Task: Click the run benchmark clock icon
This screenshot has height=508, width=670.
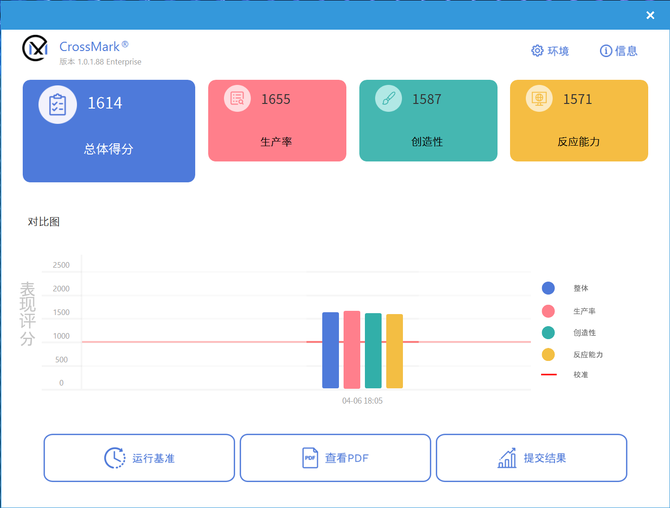Action: click(x=115, y=458)
